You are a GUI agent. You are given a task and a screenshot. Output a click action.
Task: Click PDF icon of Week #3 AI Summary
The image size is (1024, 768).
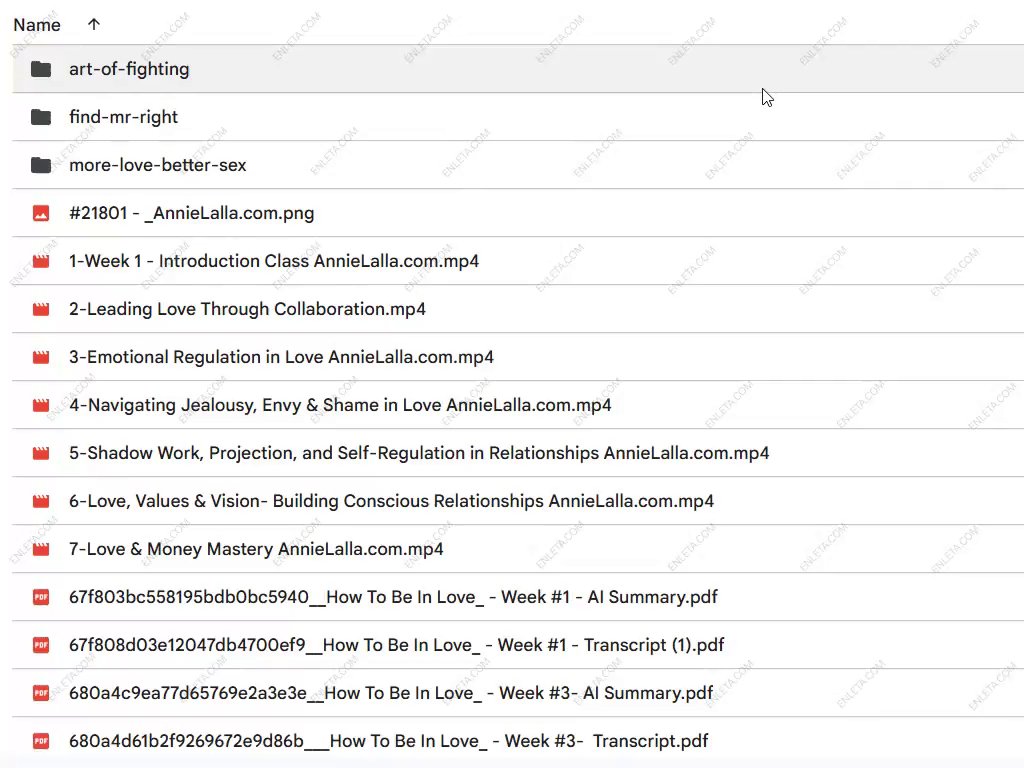pyautogui.click(x=41, y=693)
